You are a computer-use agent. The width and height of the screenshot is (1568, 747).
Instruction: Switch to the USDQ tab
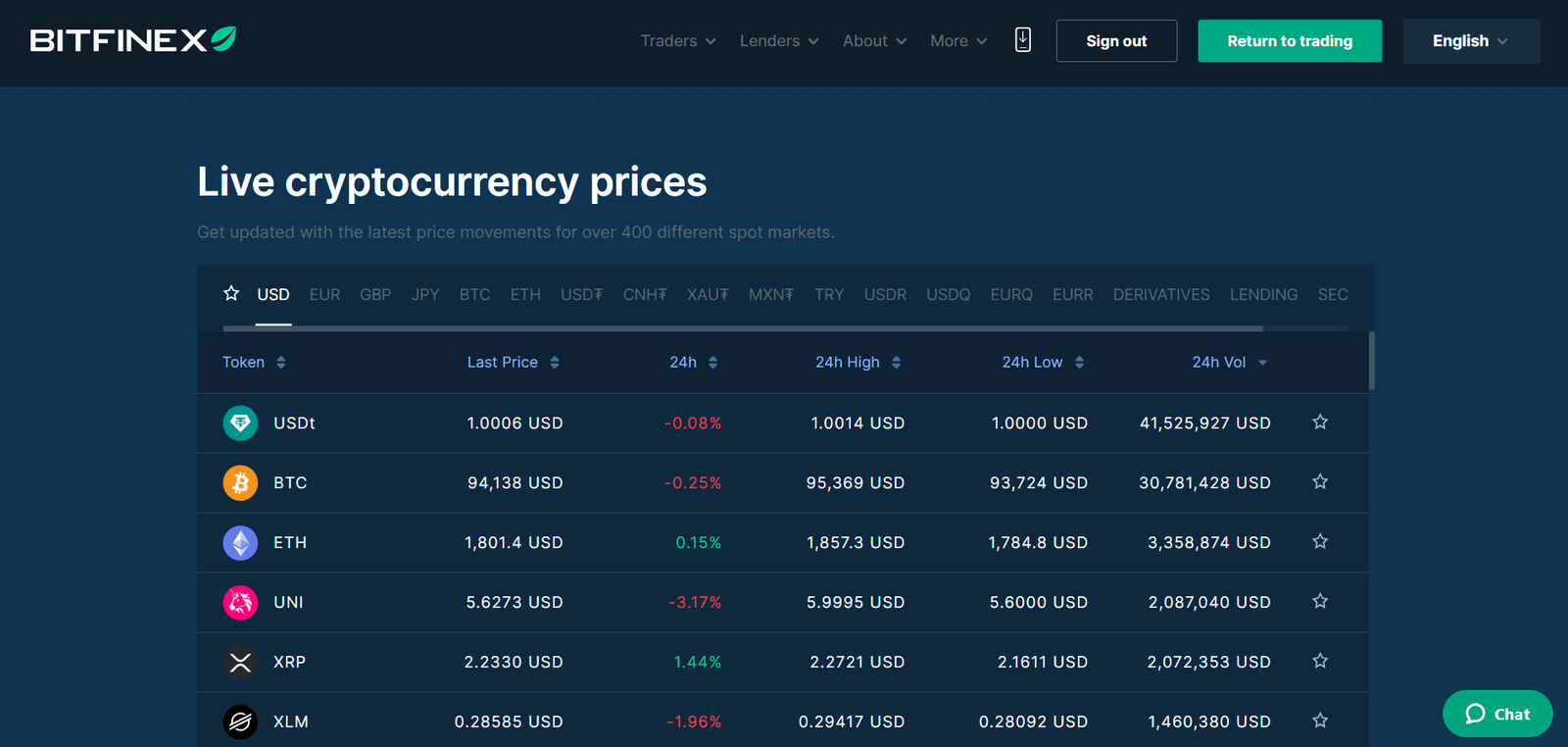949,294
